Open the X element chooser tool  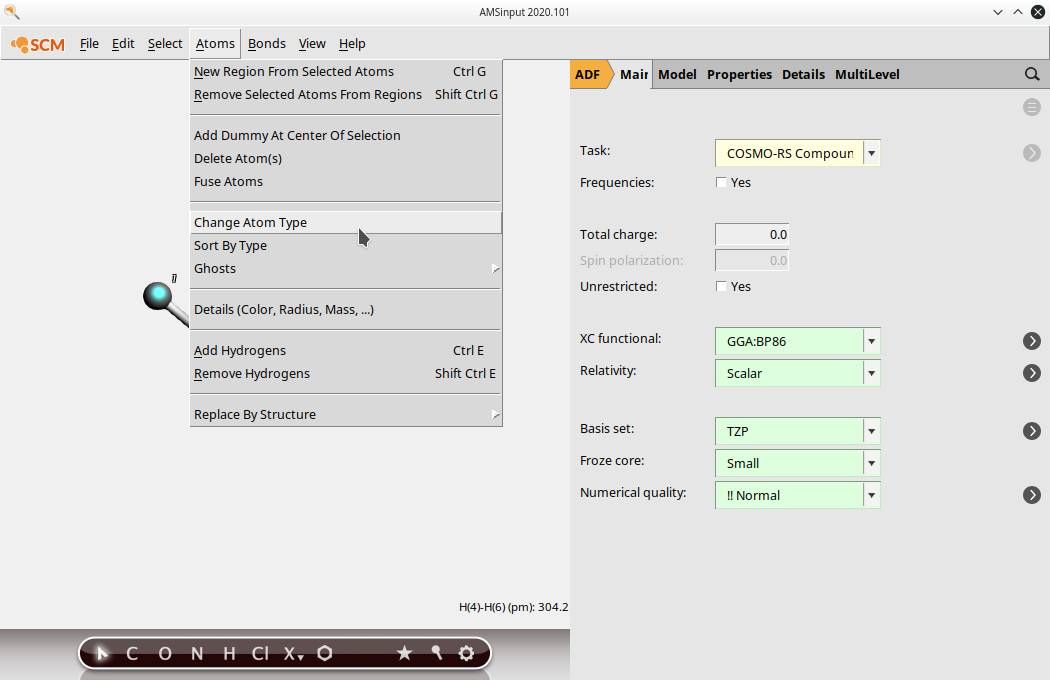click(293, 653)
